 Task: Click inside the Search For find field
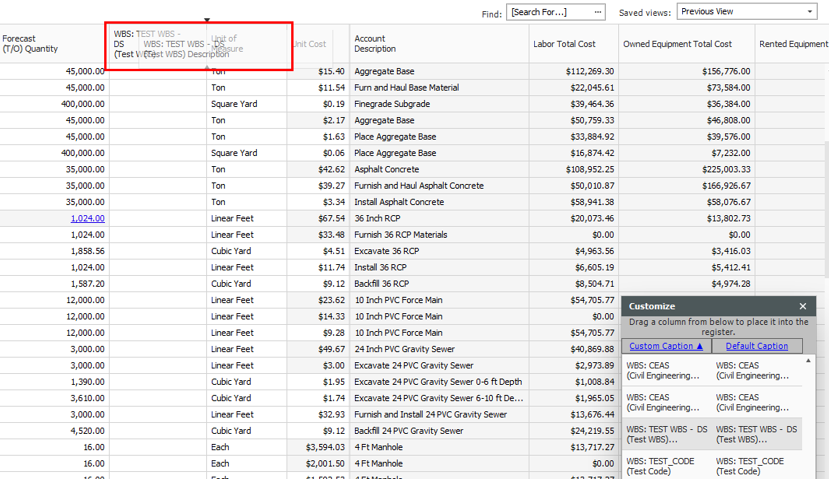pos(550,12)
